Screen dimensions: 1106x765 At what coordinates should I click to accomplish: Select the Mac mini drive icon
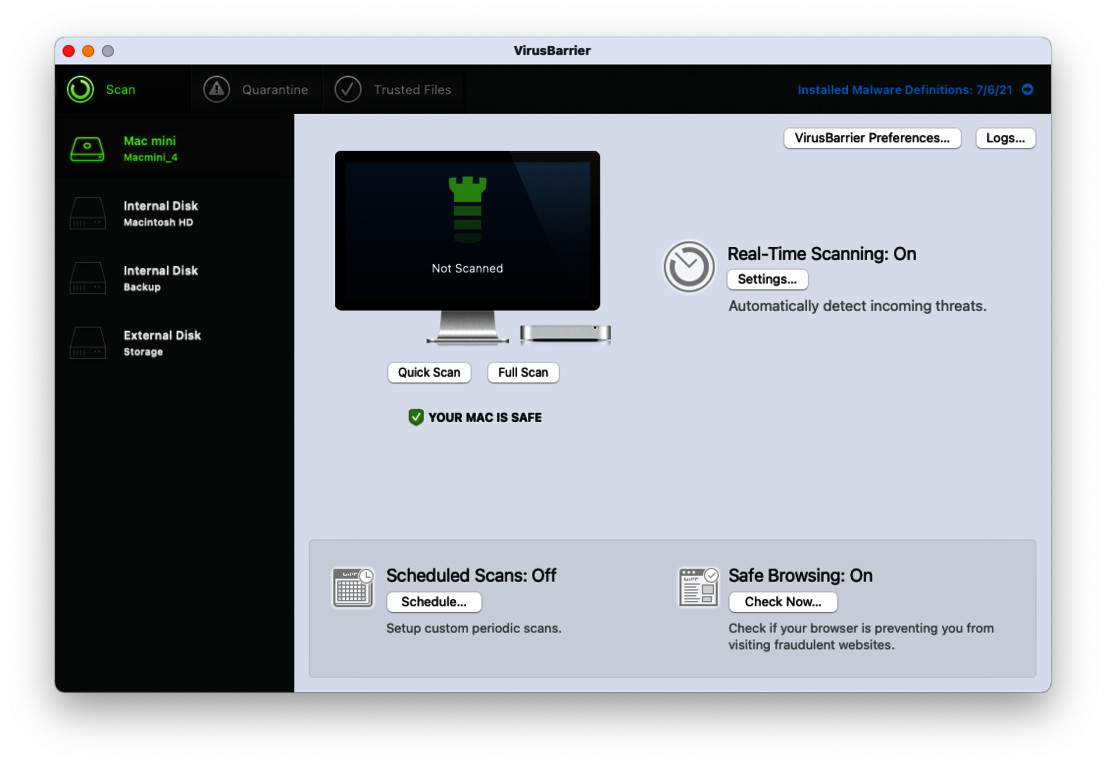click(x=87, y=149)
